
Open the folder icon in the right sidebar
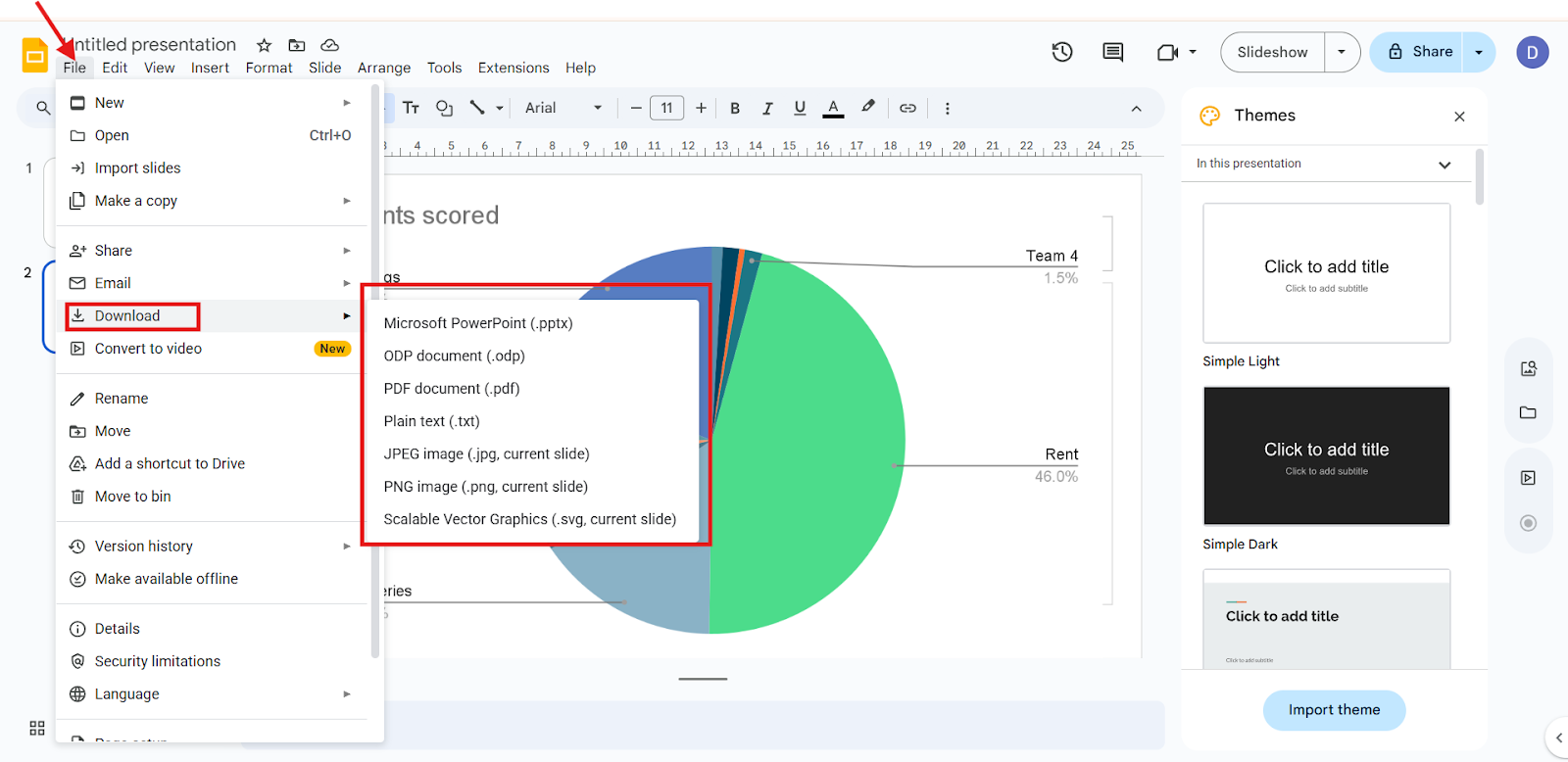tap(1528, 412)
